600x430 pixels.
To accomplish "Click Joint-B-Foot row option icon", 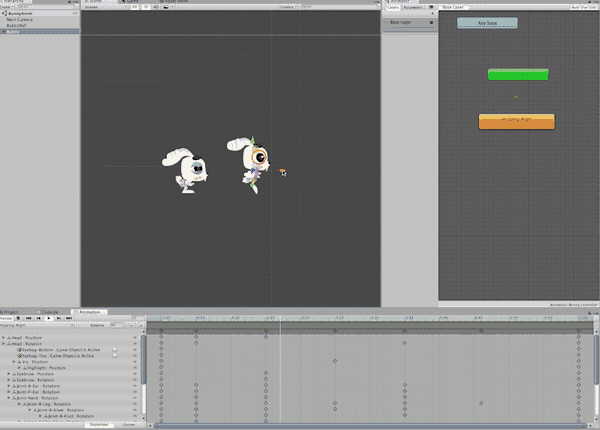I will [135, 416].
